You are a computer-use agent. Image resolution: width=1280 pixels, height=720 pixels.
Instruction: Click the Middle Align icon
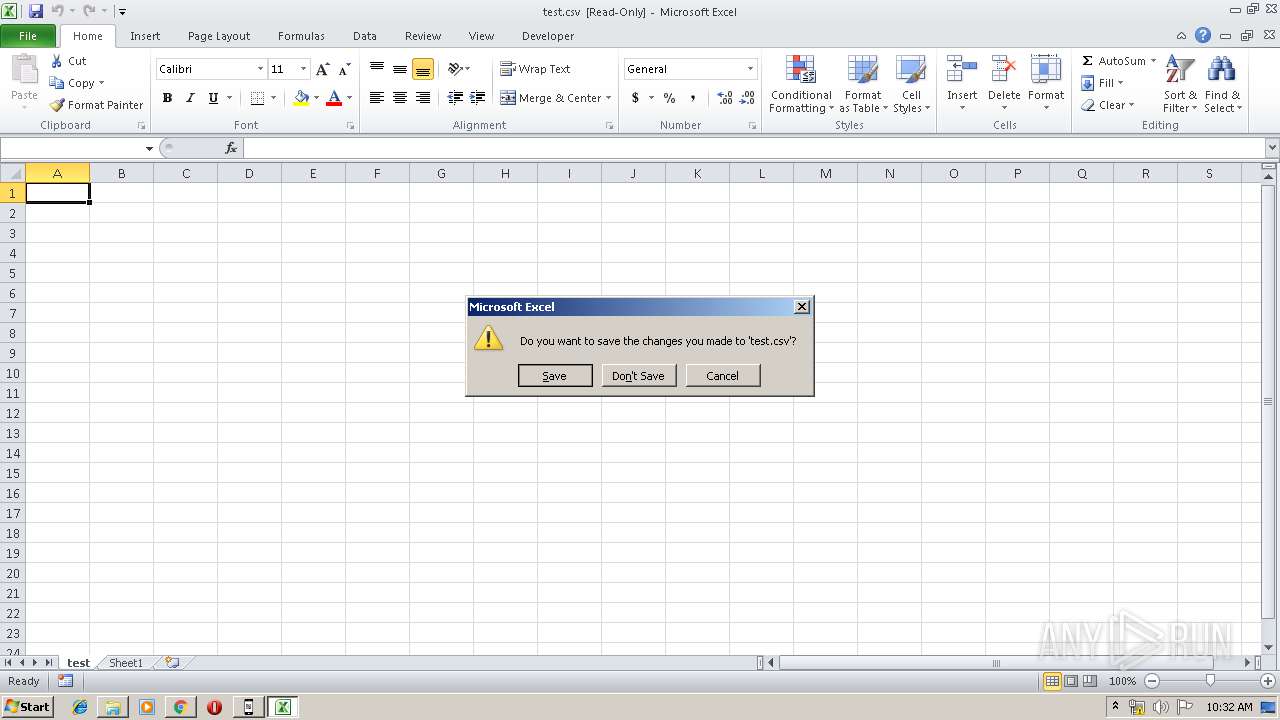400,69
